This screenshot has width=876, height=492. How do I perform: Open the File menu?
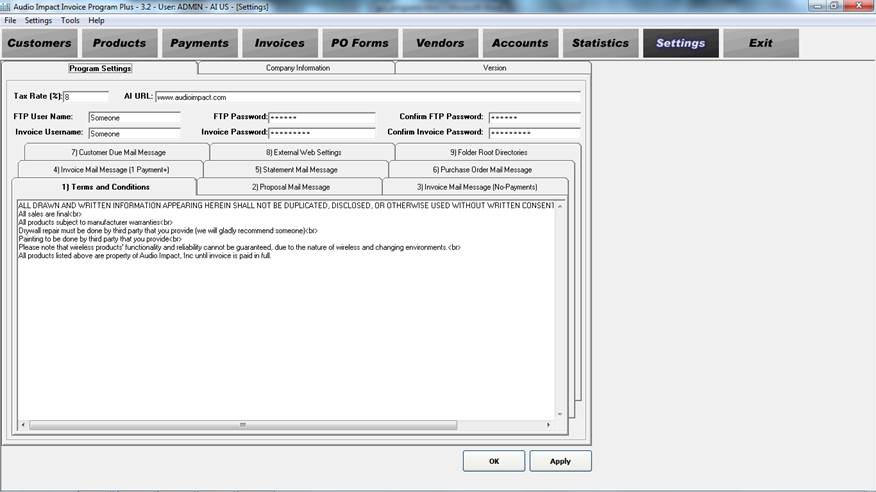click(10, 20)
